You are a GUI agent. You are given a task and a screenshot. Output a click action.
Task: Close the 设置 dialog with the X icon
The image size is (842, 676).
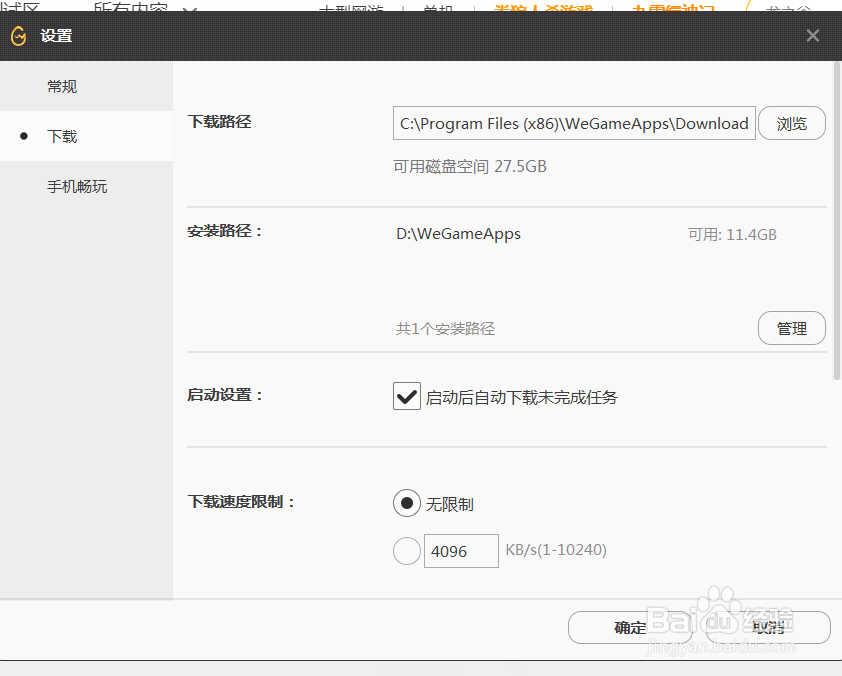pos(812,35)
